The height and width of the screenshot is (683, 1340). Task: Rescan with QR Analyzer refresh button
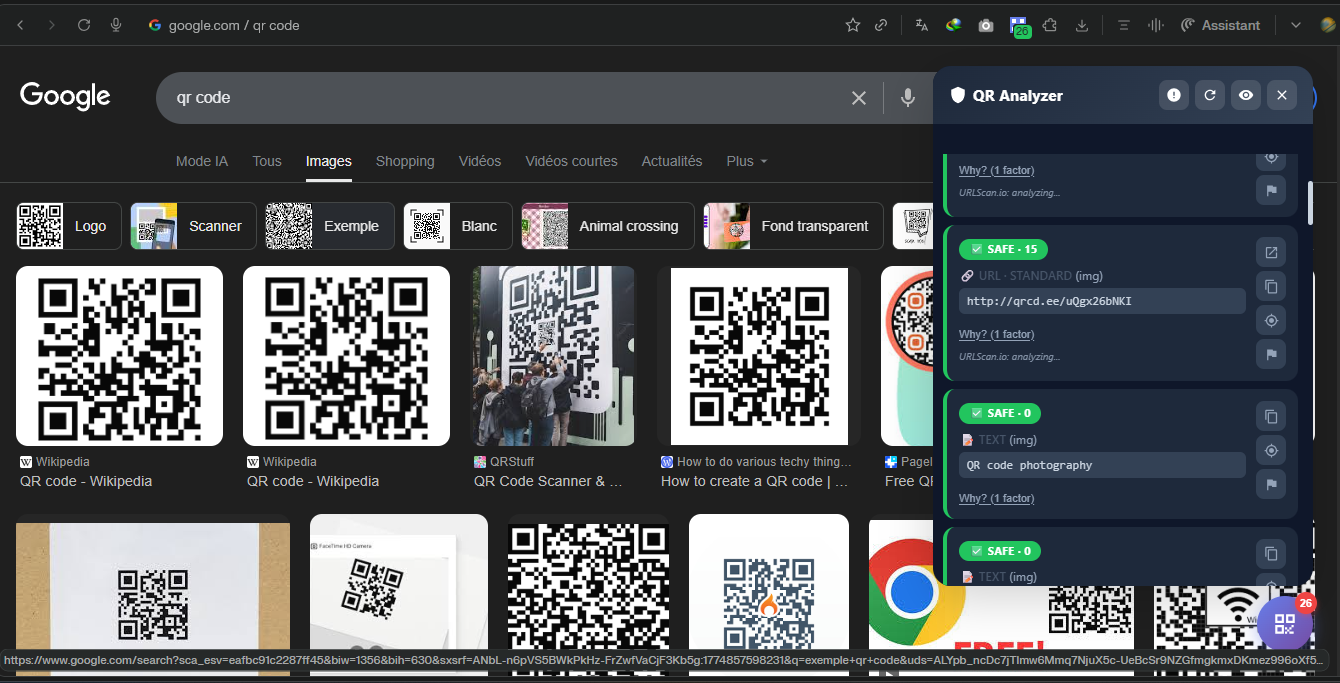point(1210,95)
